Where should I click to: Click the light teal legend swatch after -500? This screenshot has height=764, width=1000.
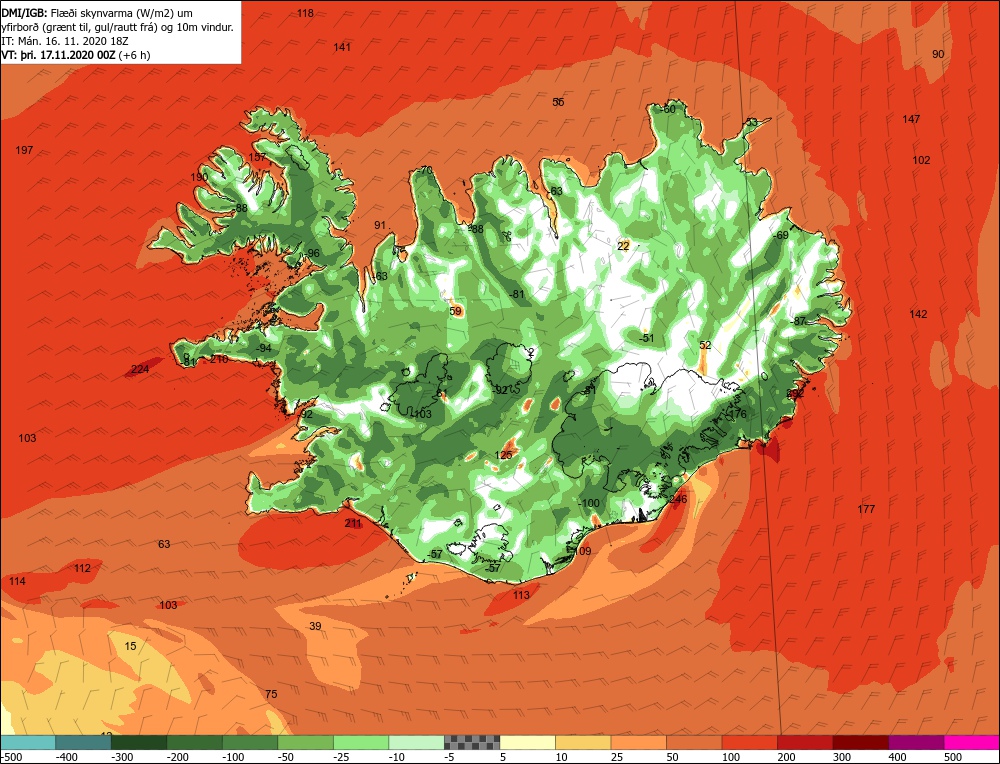[28, 742]
